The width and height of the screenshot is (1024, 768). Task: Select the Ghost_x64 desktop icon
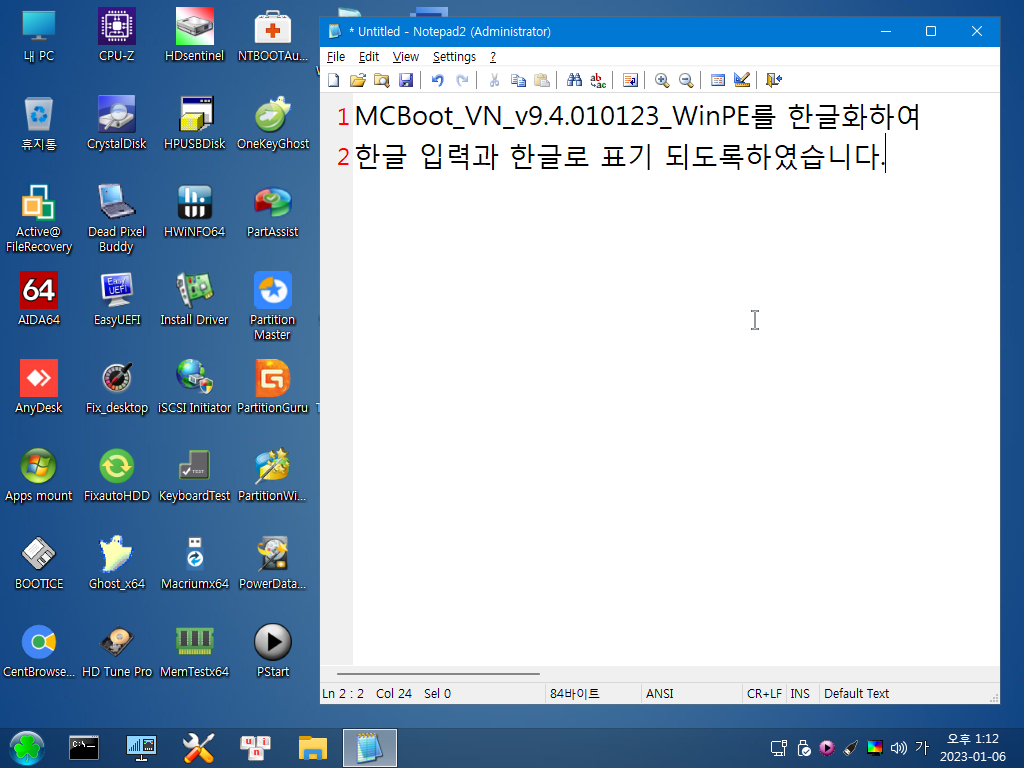(x=117, y=563)
